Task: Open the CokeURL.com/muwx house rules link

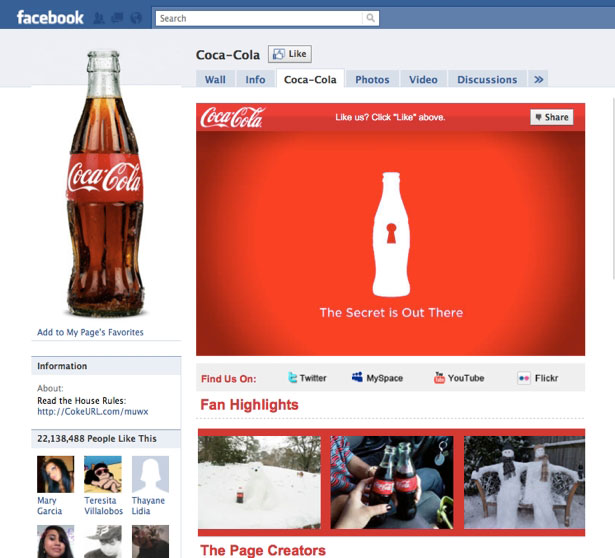Action: point(93,411)
